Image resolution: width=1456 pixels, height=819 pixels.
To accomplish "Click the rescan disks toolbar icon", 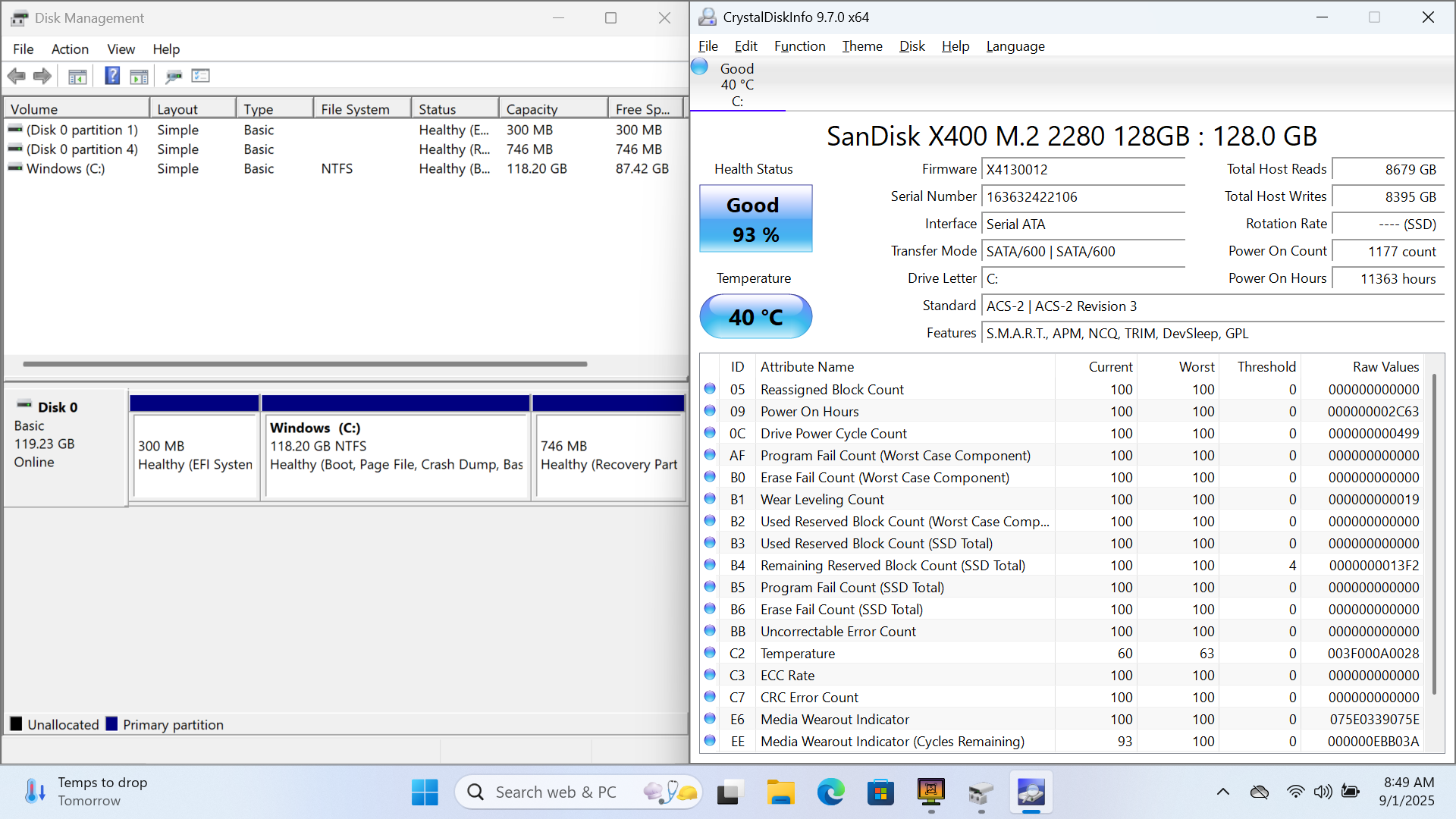I will pyautogui.click(x=174, y=76).
